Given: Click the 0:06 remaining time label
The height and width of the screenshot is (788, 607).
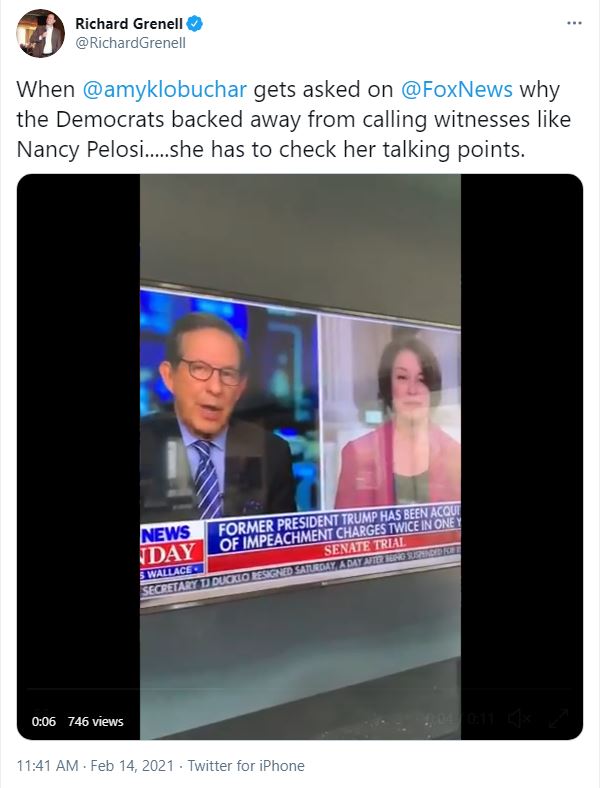Looking at the screenshot, I should tap(44, 722).
